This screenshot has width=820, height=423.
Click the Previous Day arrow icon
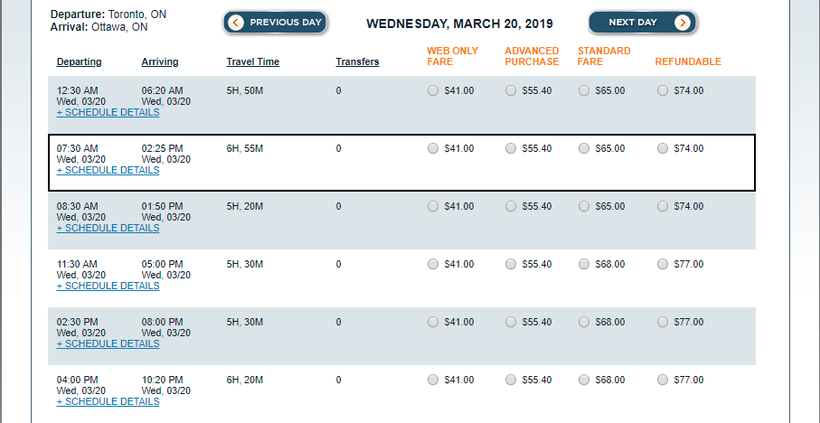(x=235, y=22)
